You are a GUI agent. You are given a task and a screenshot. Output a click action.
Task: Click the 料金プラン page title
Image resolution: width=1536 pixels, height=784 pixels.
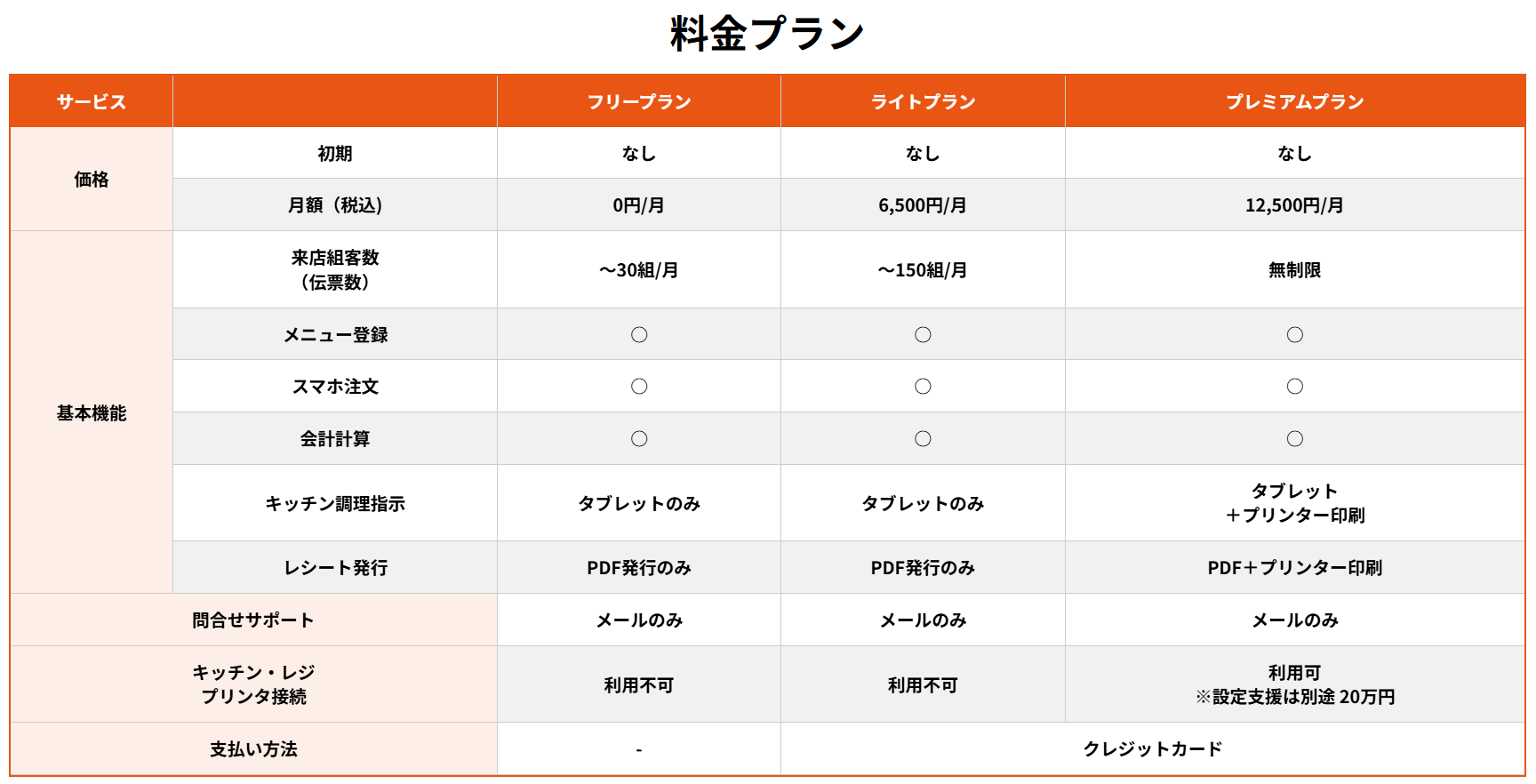click(767, 34)
